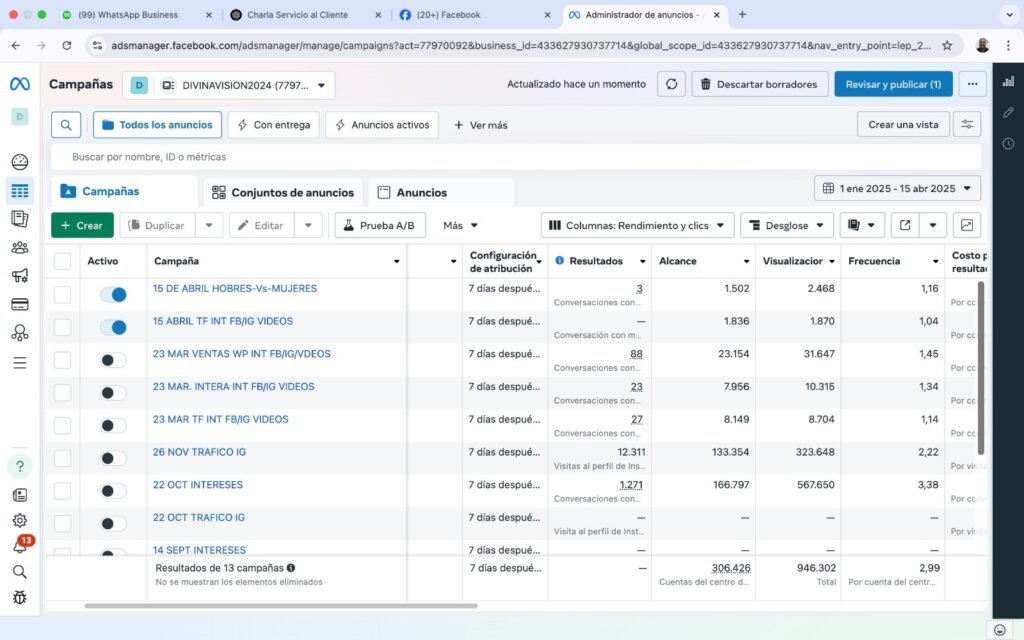
Task: Expand the Más menu
Action: point(460,225)
